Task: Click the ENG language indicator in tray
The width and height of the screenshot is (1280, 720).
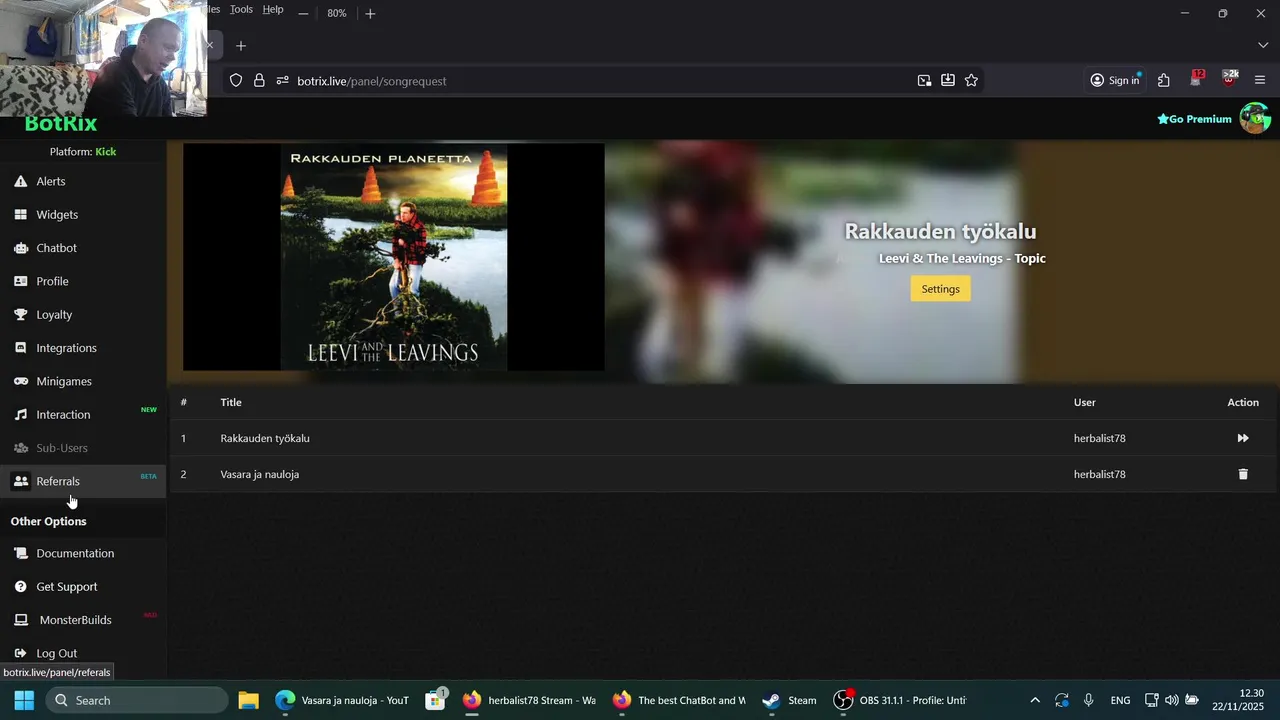Action: (x=1120, y=700)
